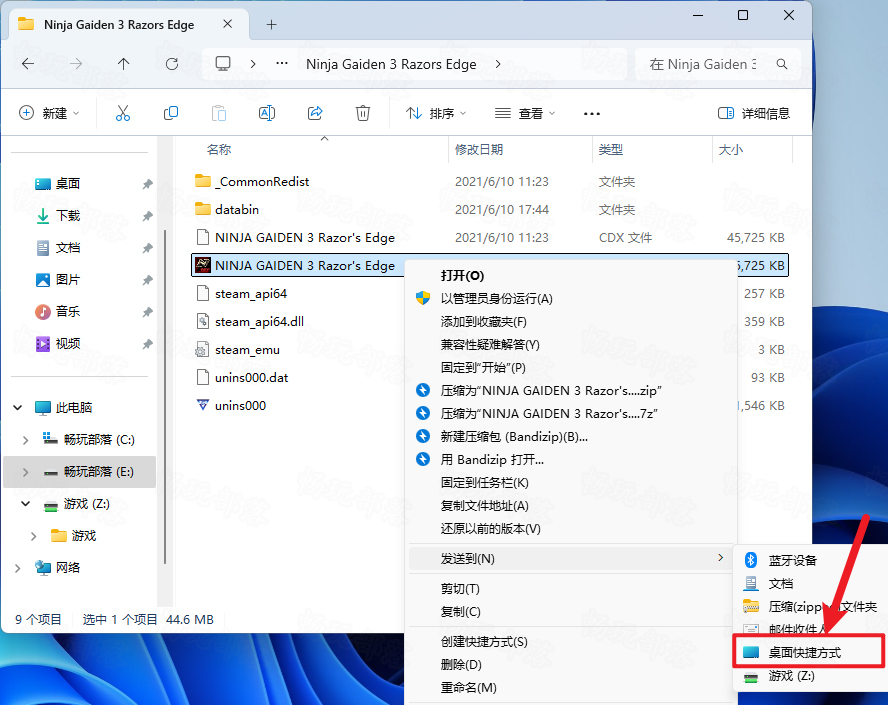888x705 pixels.
Task: Open Pictures (图片) in sidebar
Action: click(x=67, y=280)
